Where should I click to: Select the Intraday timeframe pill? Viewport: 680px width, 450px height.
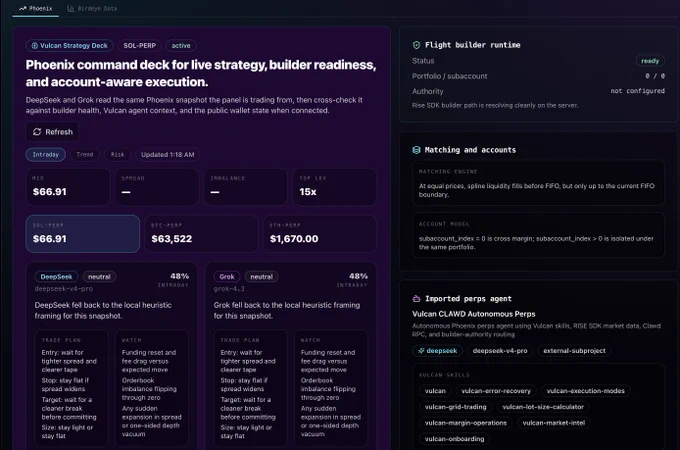46,154
